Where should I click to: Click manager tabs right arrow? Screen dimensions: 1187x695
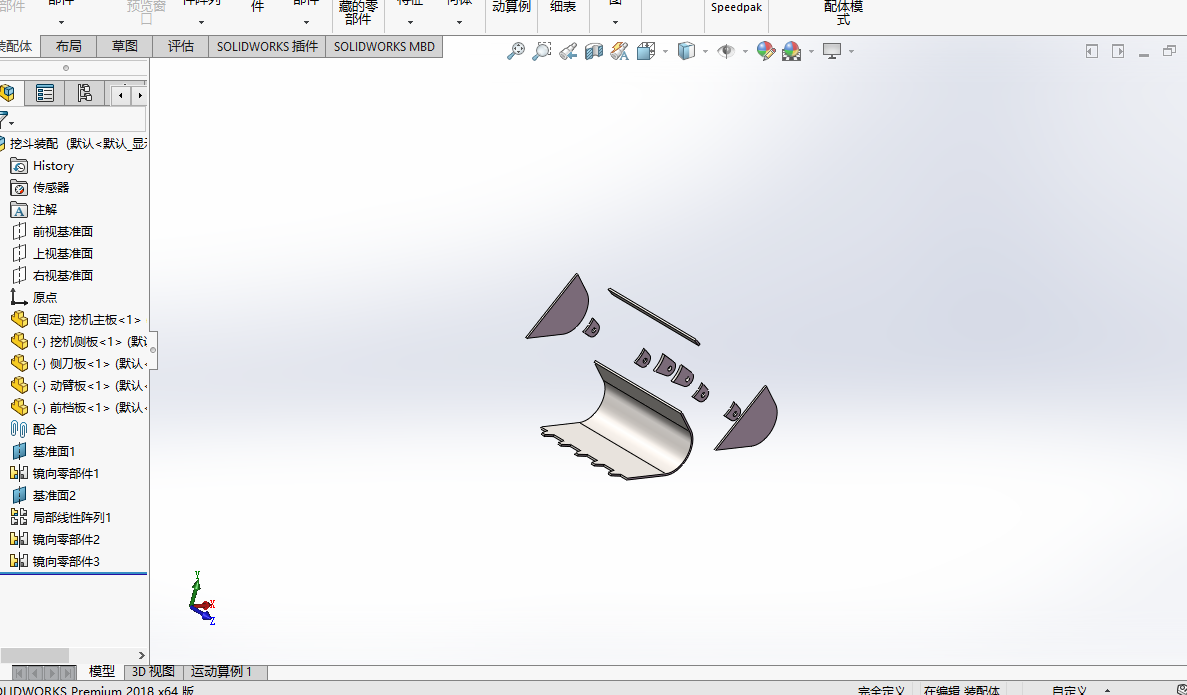tap(139, 95)
